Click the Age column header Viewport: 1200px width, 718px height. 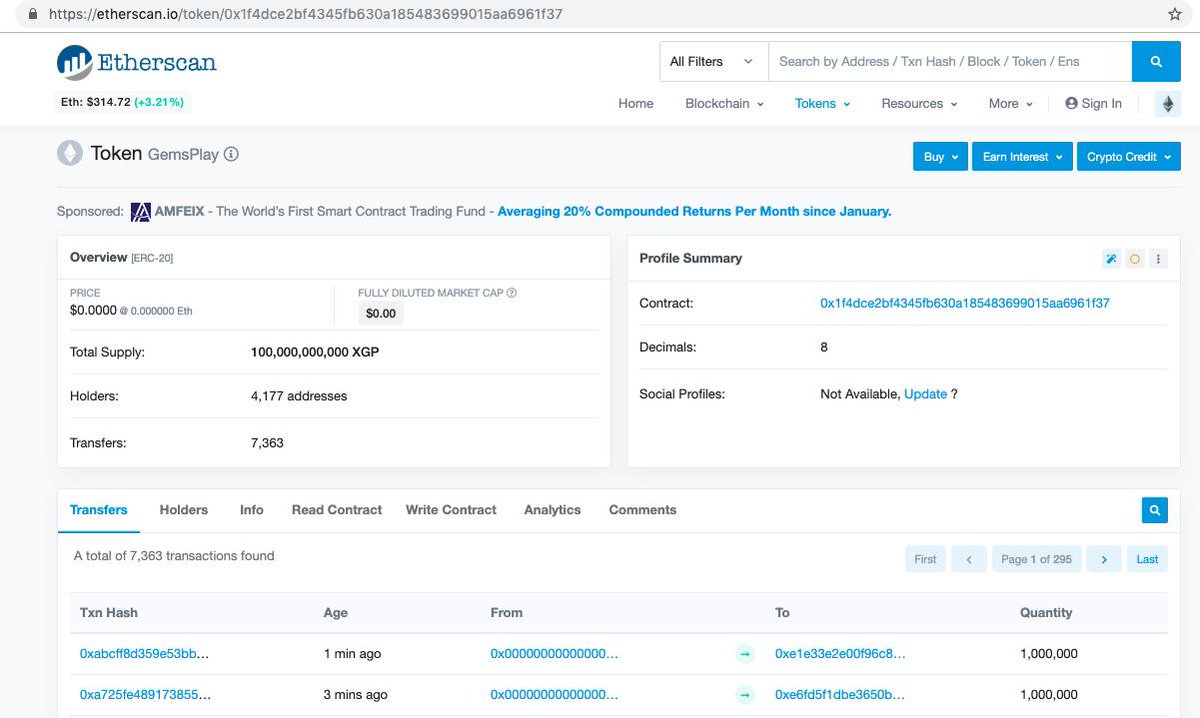(x=335, y=612)
